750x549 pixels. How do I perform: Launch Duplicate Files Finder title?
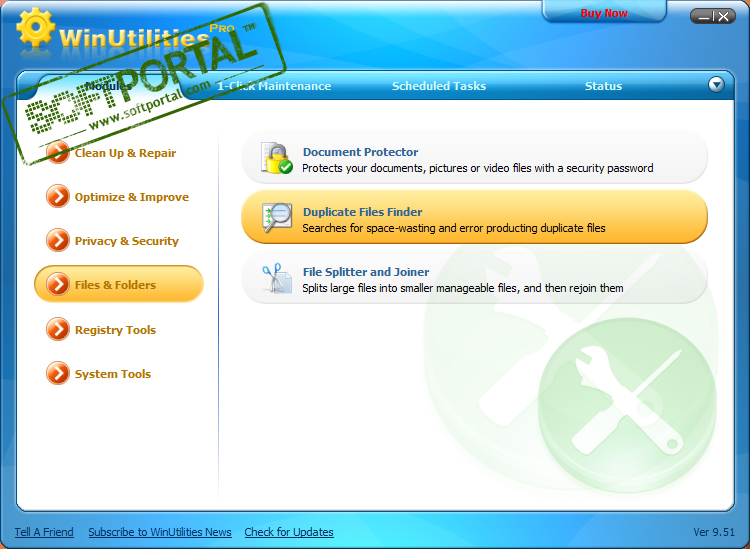tap(363, 212)
